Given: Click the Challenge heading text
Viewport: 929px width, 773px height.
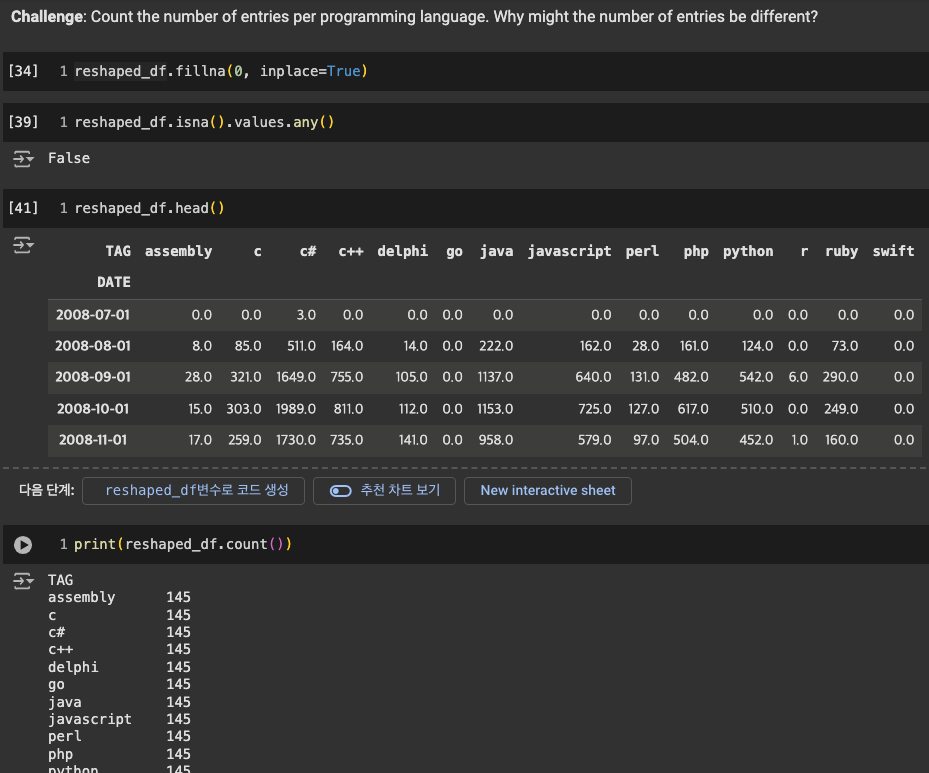Looking at the screenshot, I should (x=414, y=17).
